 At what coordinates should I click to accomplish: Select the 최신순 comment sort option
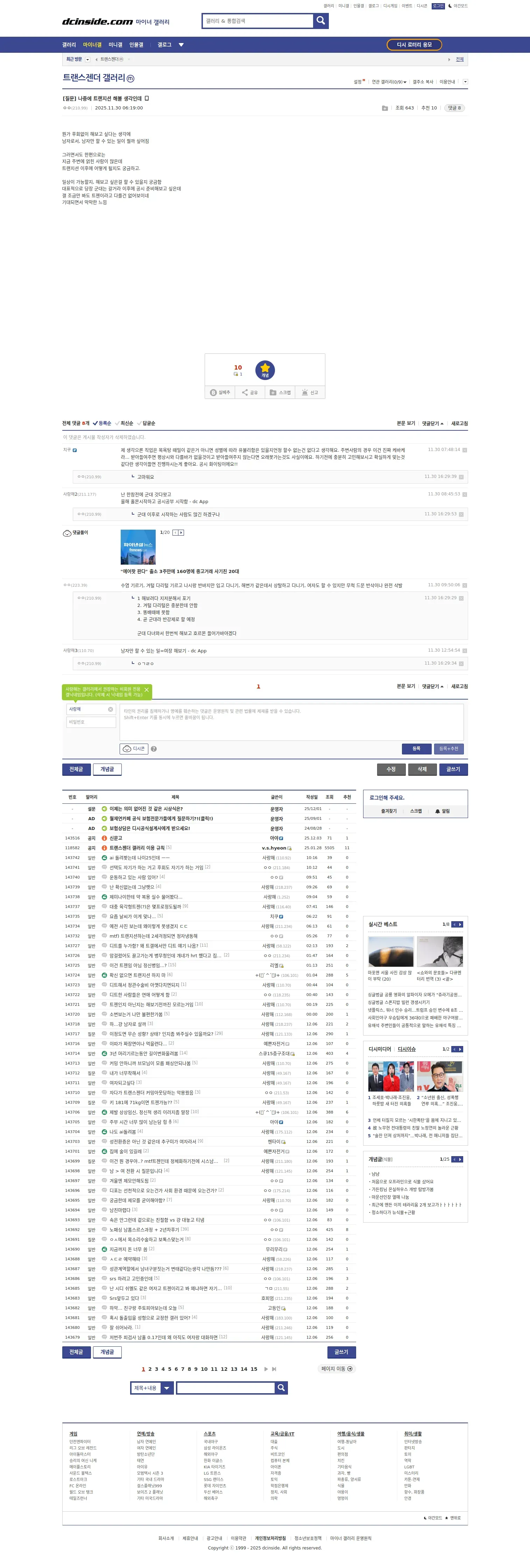[x=124, y=424]
